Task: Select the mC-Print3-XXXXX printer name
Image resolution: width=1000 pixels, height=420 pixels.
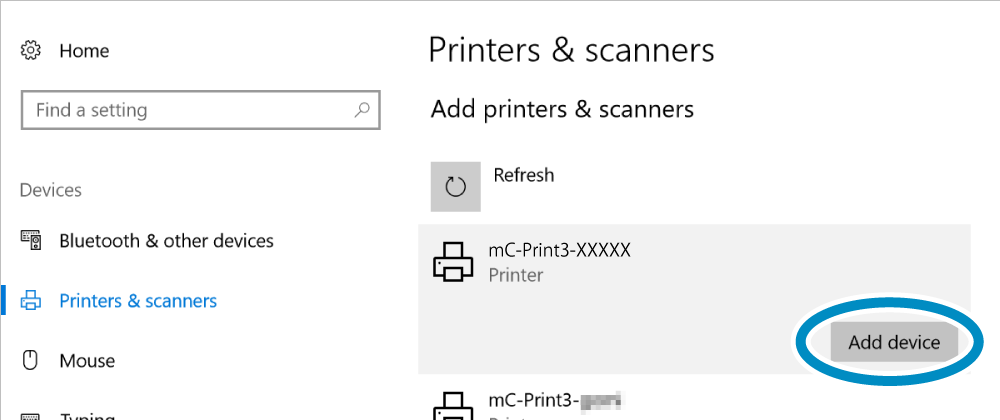Action: 559,251
